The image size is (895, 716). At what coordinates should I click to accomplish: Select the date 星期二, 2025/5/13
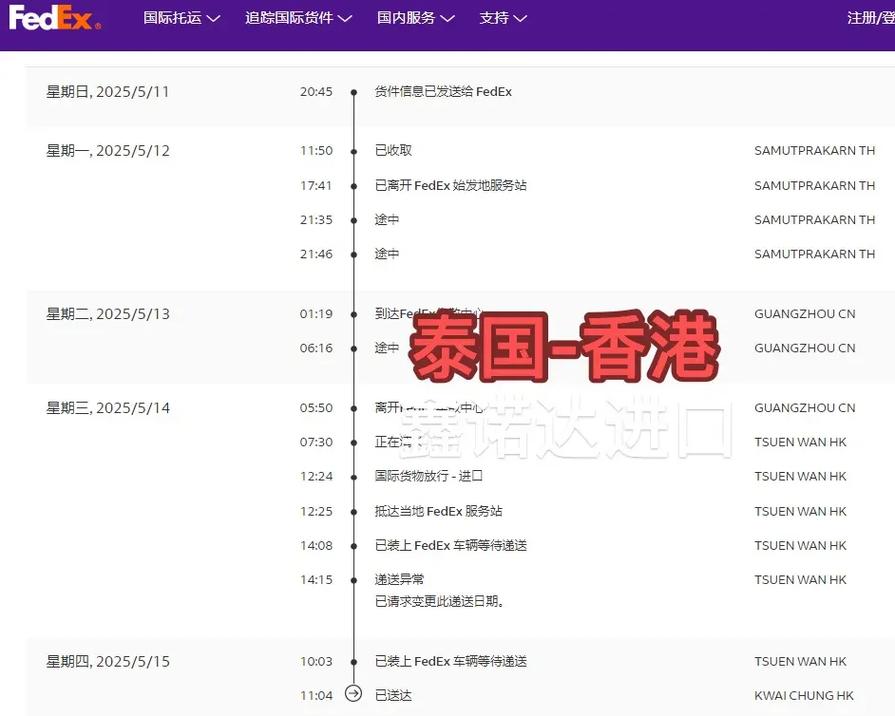(x=108, y=314)
